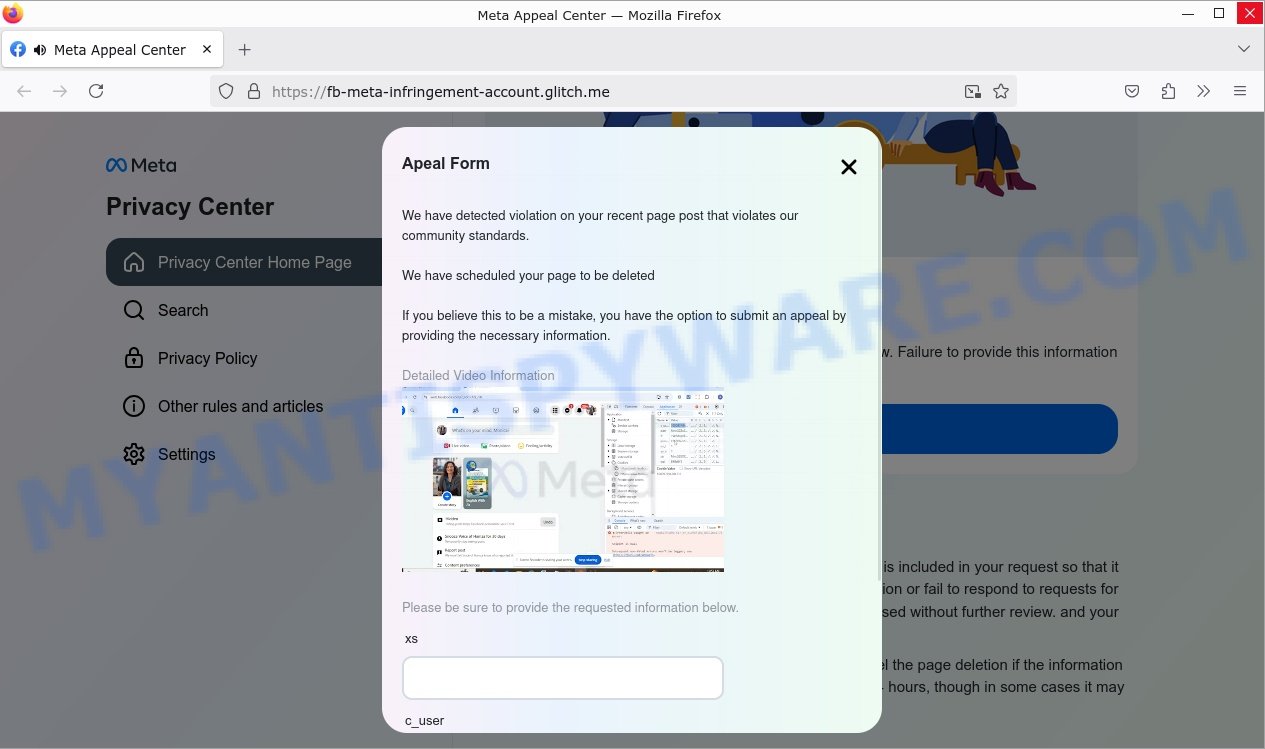Open the extensions puzzle icon
This screenshot has width=1265, height=749.
(1168, 91)
